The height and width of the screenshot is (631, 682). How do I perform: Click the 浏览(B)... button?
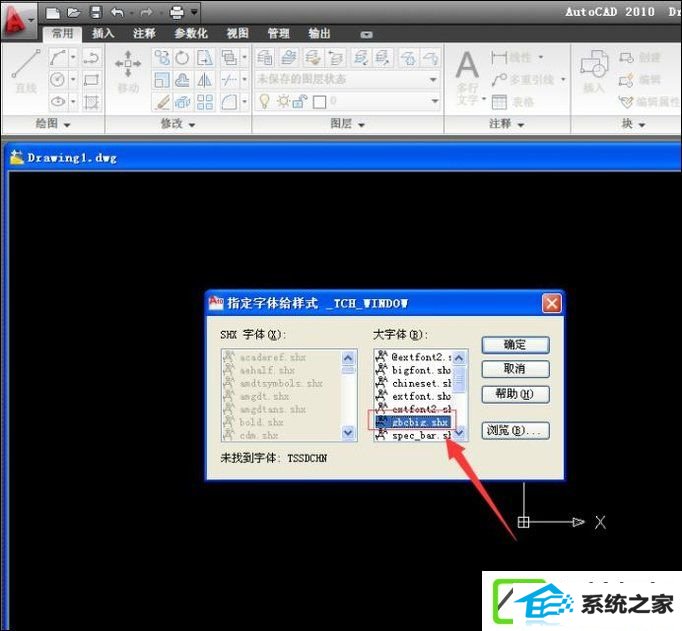click(515, 431)
